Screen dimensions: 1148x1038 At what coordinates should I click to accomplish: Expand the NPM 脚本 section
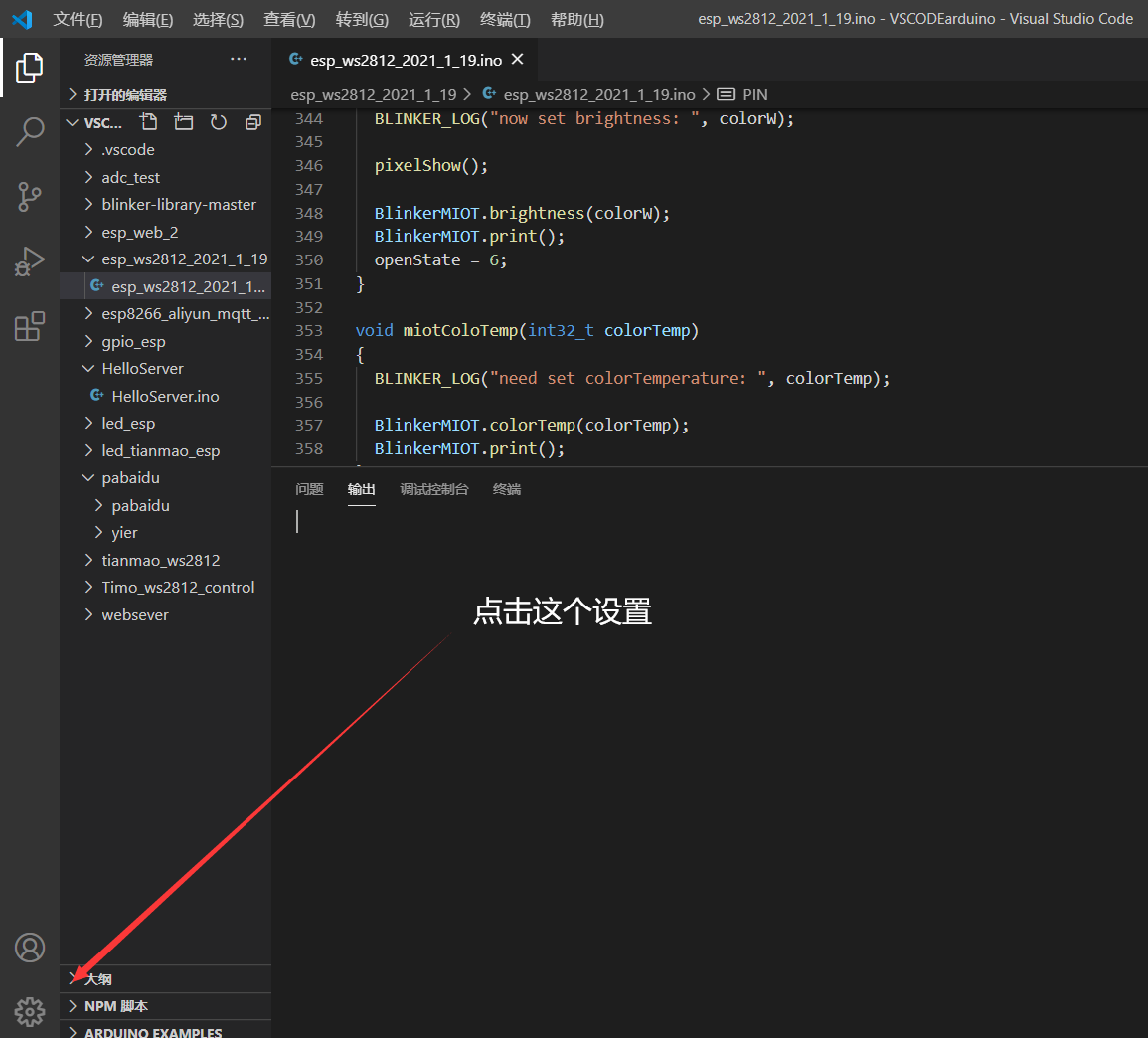click(165, 1006)
